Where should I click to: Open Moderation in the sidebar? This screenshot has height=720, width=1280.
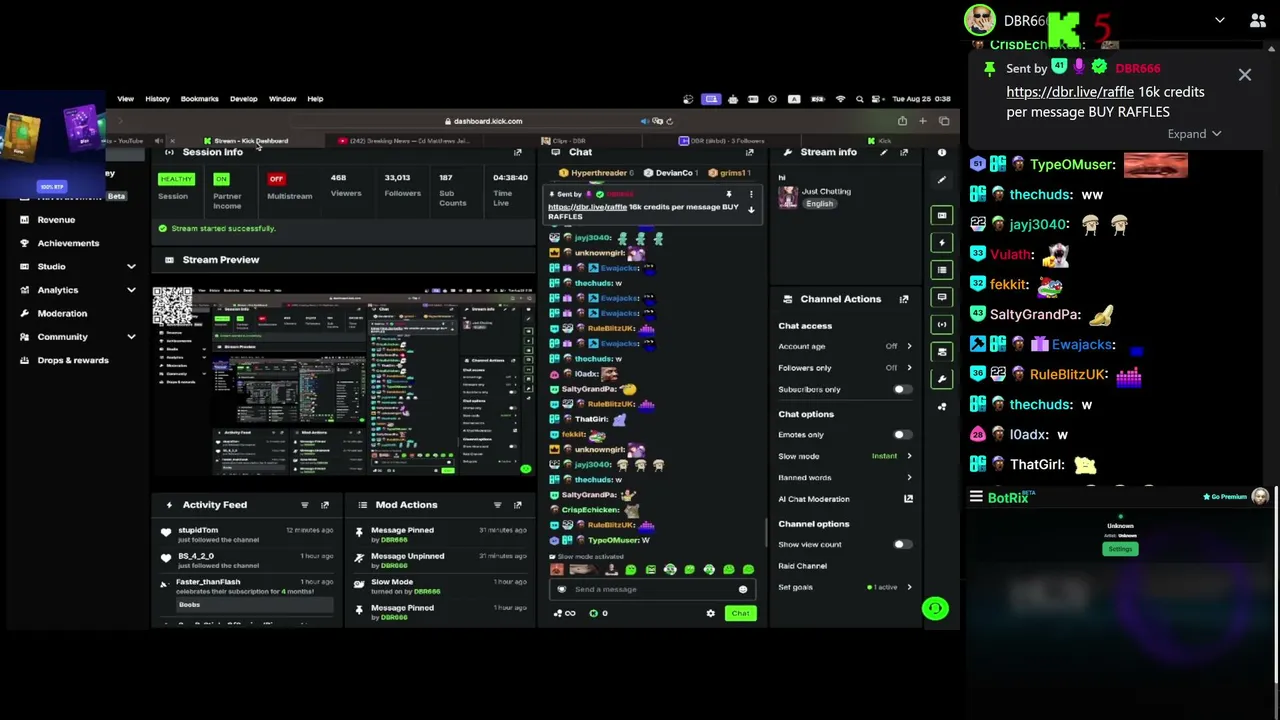coord(62,314)
